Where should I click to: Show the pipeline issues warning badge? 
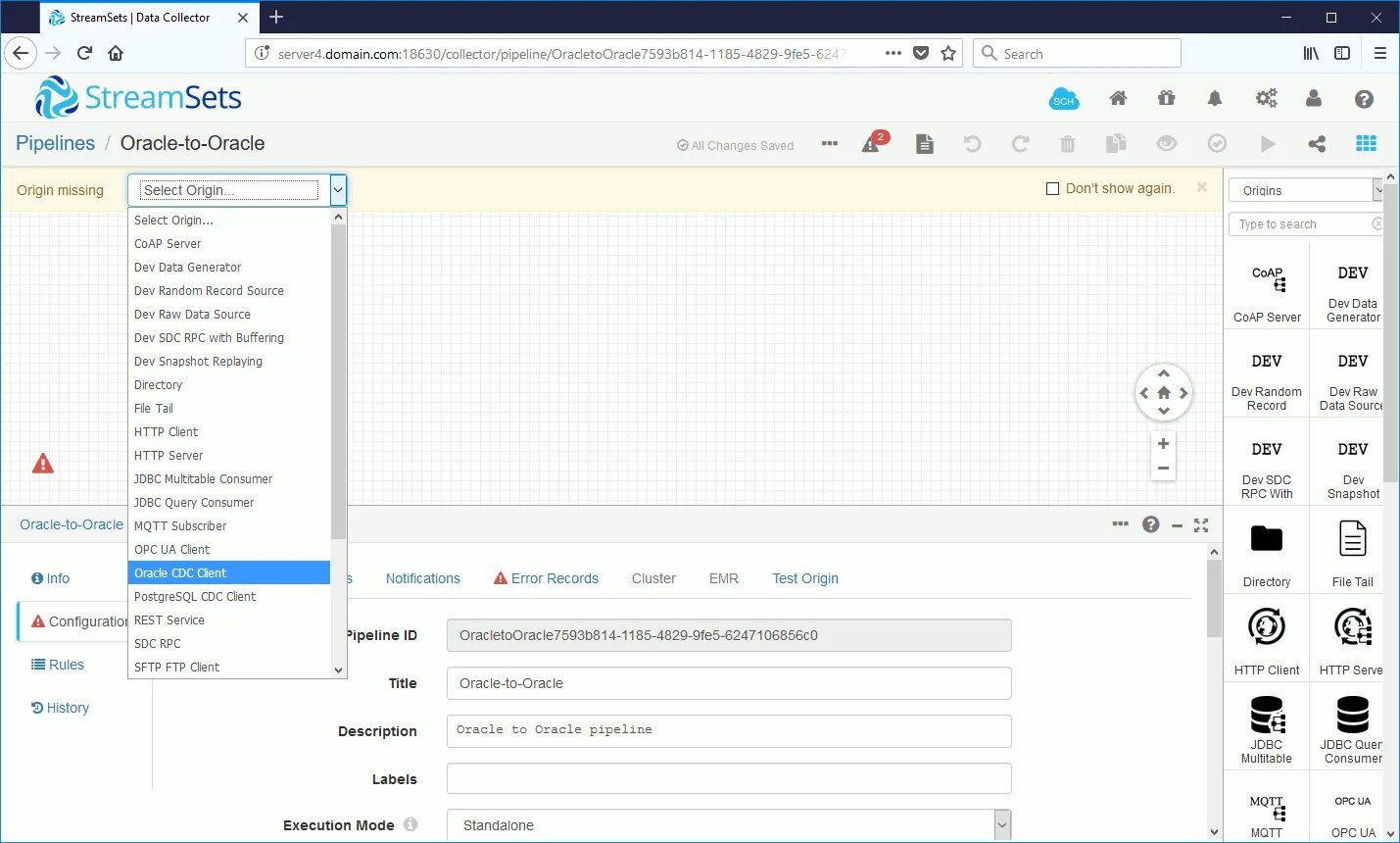(x=874, y=142)
